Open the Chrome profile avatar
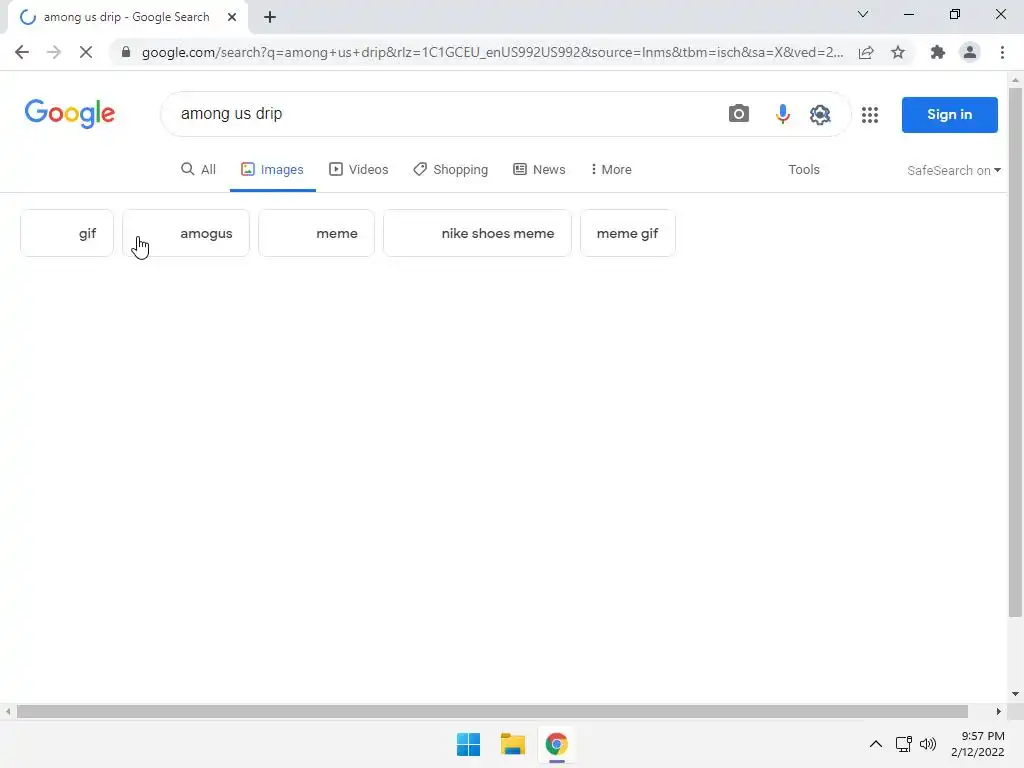The height and width of the screenshot is (768, 1024). coord(970,52)
